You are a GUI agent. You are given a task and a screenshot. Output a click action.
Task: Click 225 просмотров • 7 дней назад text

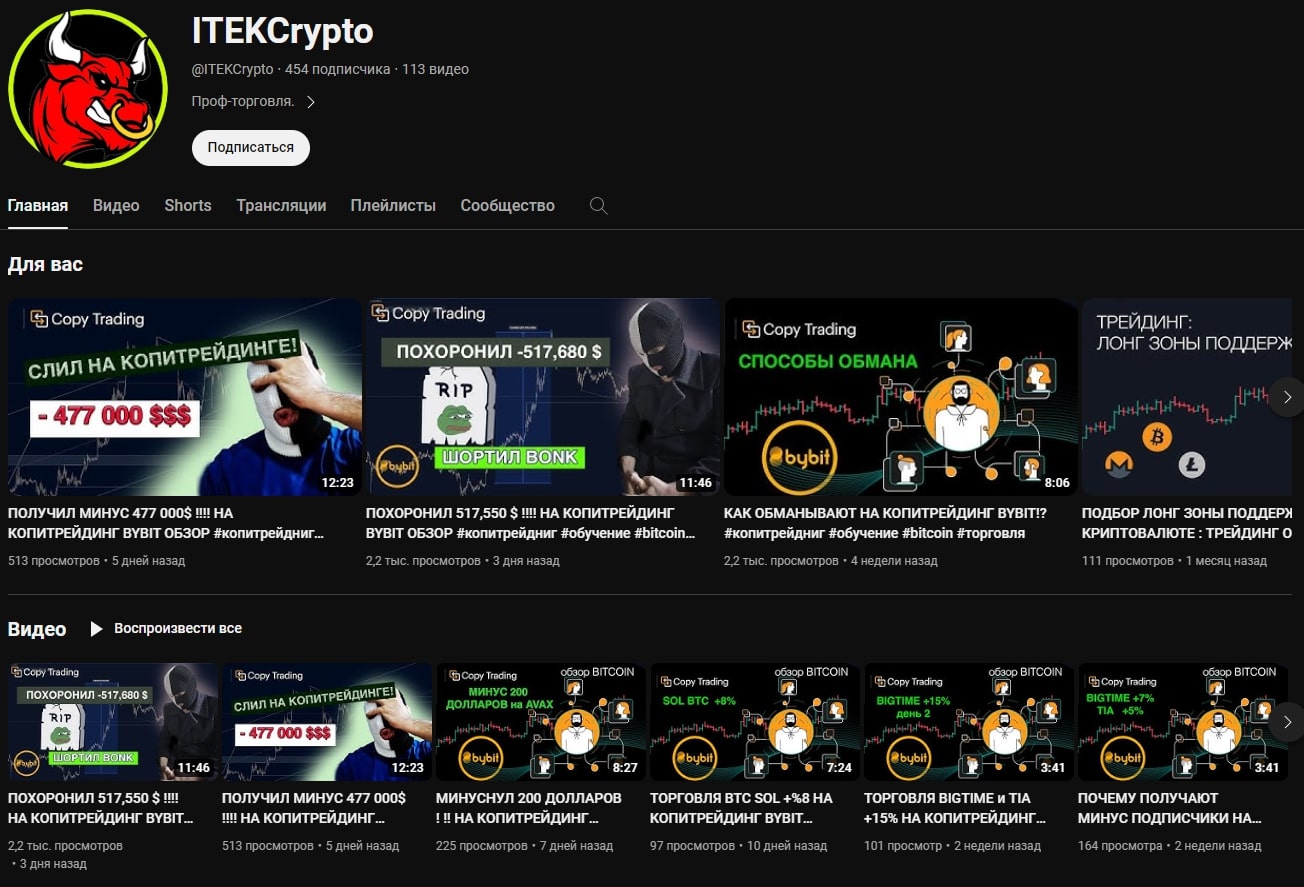524,846
